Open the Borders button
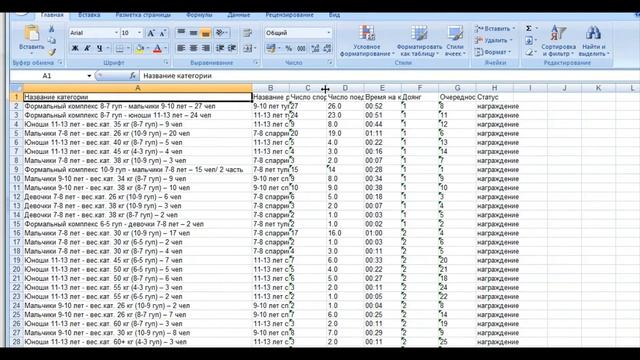640x360 pixels. pos(119,49)
